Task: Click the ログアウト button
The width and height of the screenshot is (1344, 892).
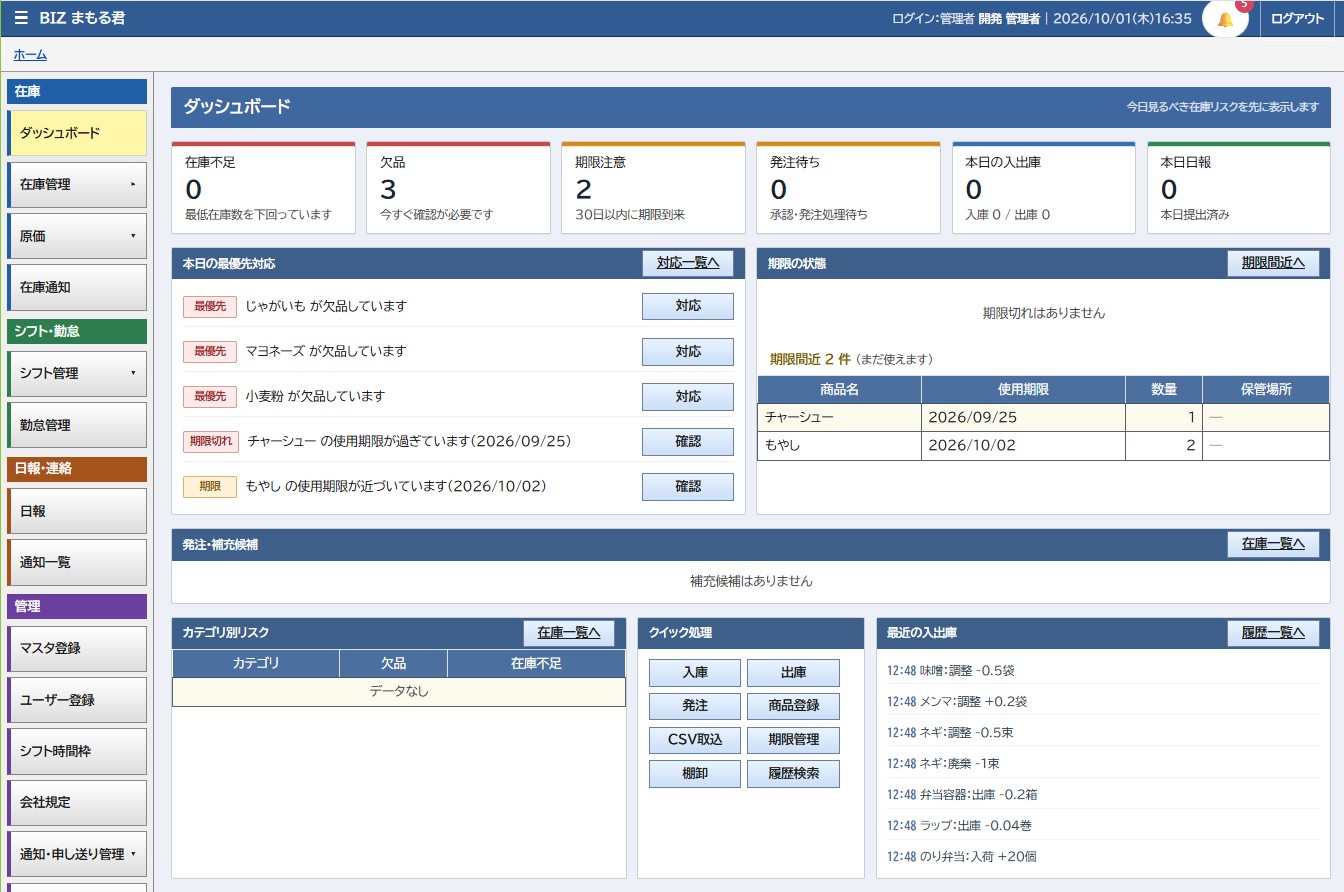Action: pos(1297,18)
